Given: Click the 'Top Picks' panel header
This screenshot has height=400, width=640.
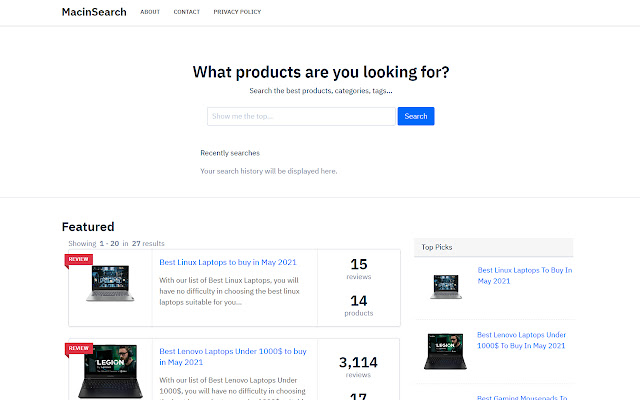Looking at the screenshot, I should (493, 247).
